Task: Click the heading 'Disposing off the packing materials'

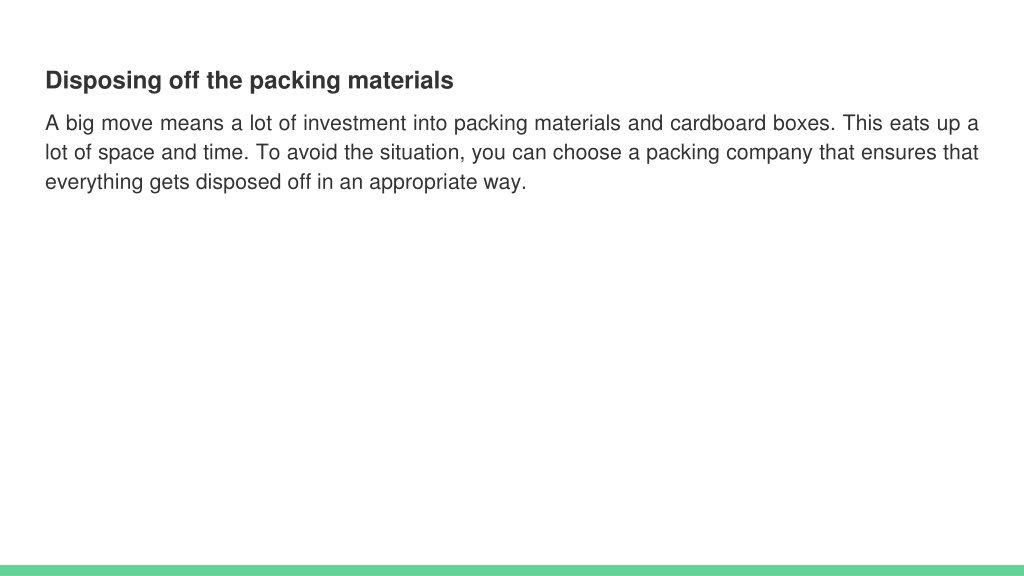Action: pyautogui.click(x=249, y=81)
